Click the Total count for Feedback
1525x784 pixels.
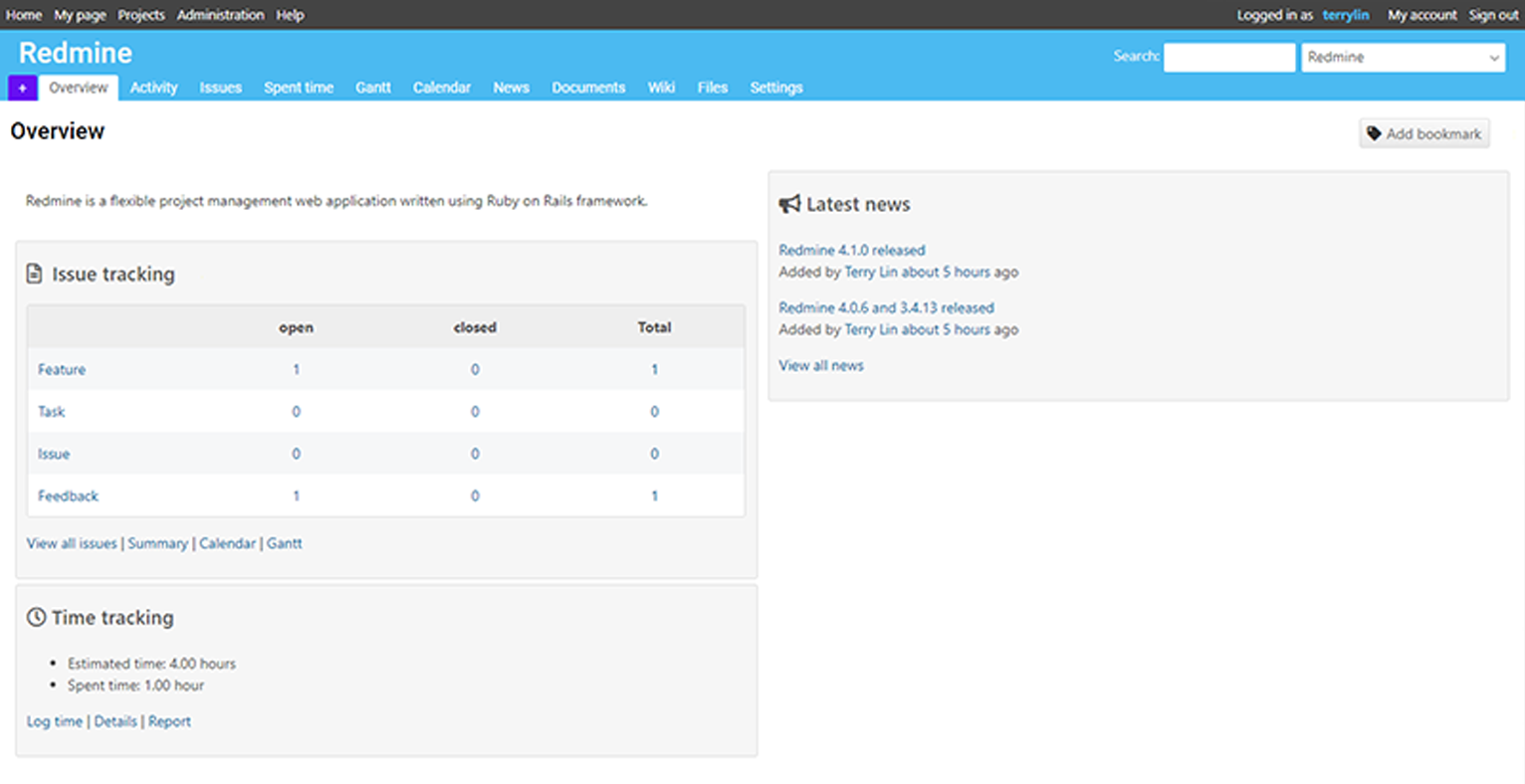tap(654, 495)
